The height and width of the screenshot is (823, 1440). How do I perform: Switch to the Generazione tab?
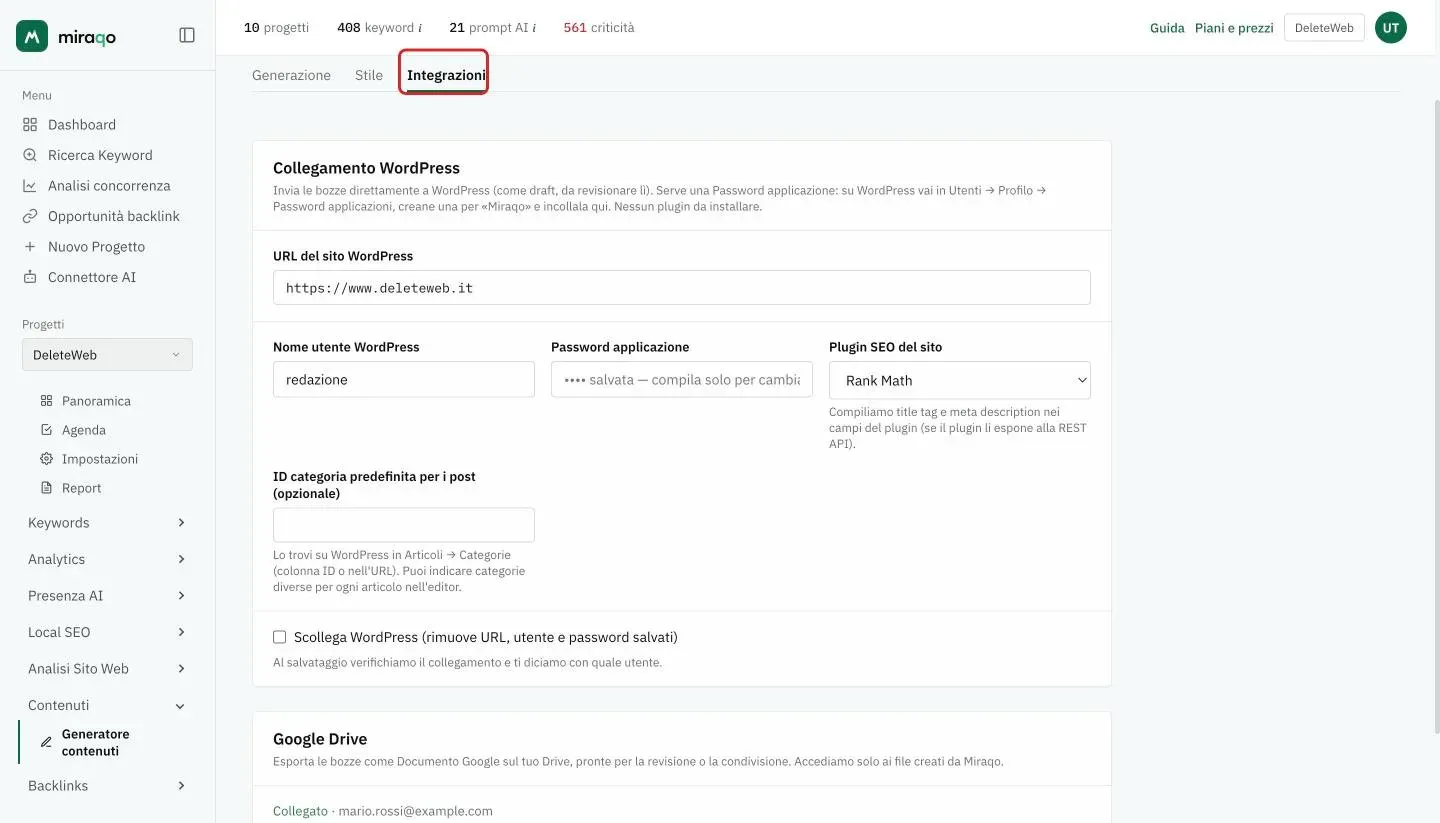(x=291, y=75)
